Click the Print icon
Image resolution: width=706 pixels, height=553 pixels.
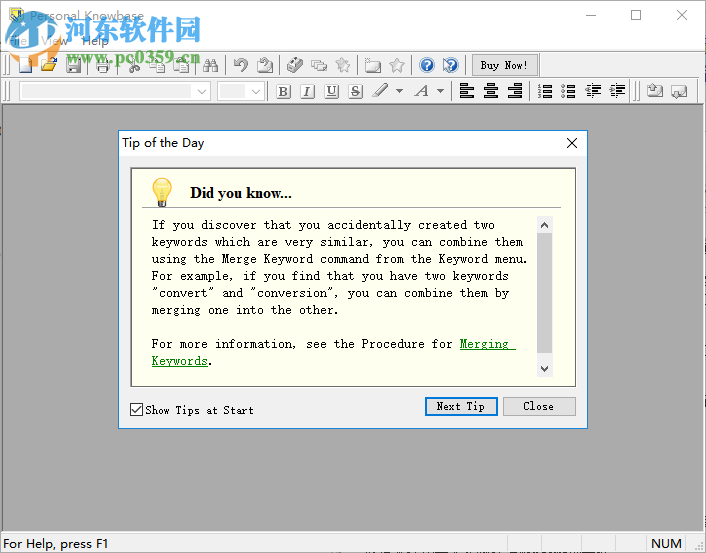[103, 66]
